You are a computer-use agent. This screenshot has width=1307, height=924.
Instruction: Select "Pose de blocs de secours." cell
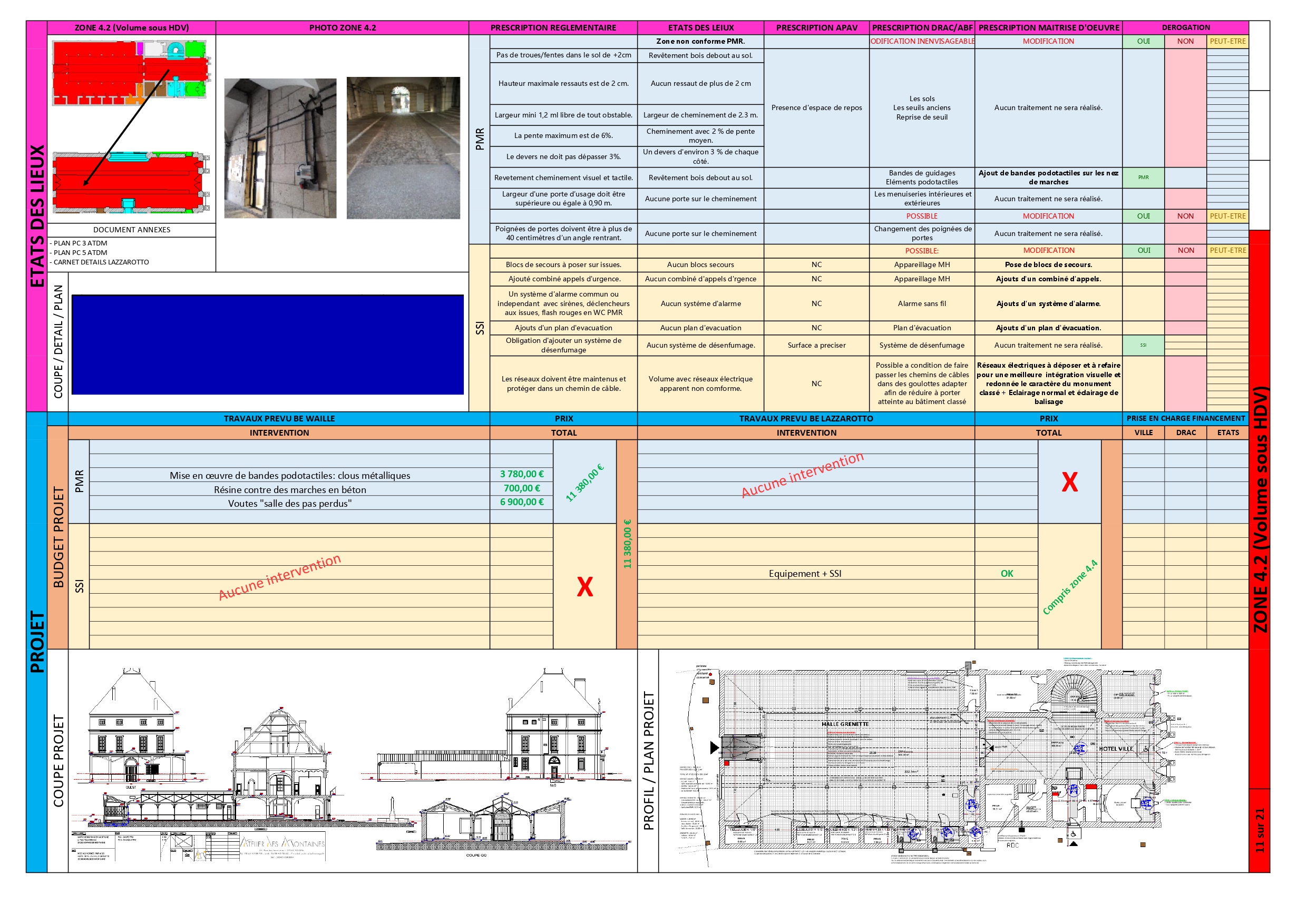click(1049, 264)
